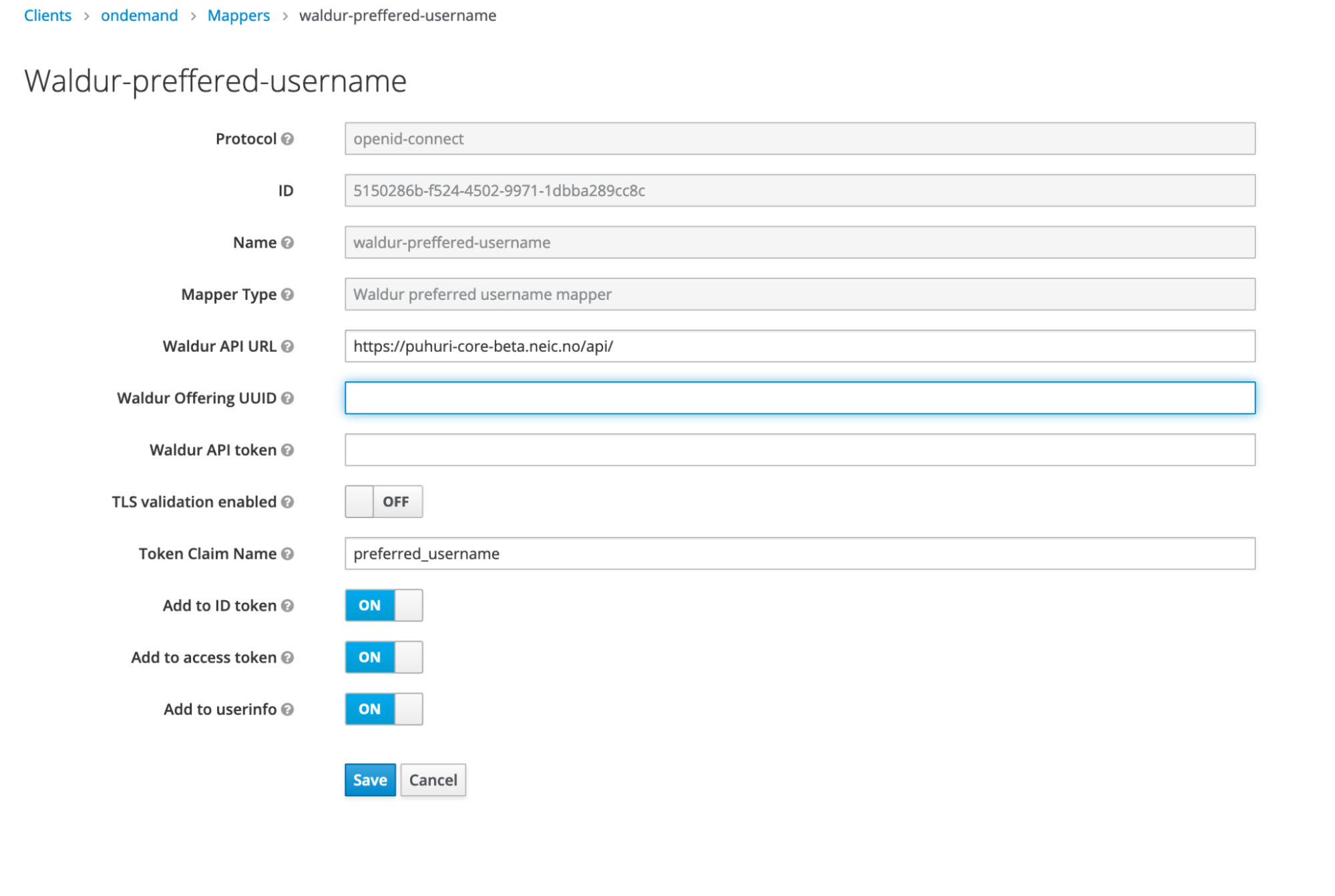This screenshot has height=896, width=1335.
Task: Toggle the Add to userinfo switch
Action: click(x=383, y=709)
